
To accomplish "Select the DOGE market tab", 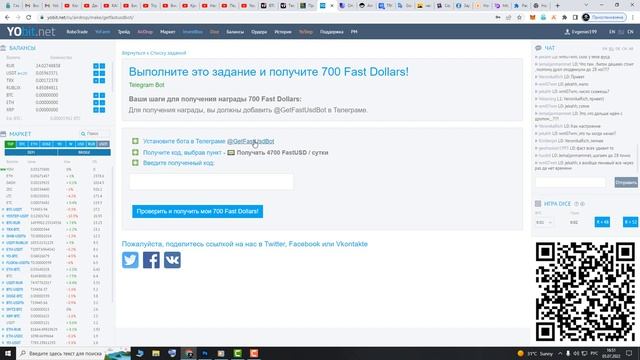I will point(46,144).
